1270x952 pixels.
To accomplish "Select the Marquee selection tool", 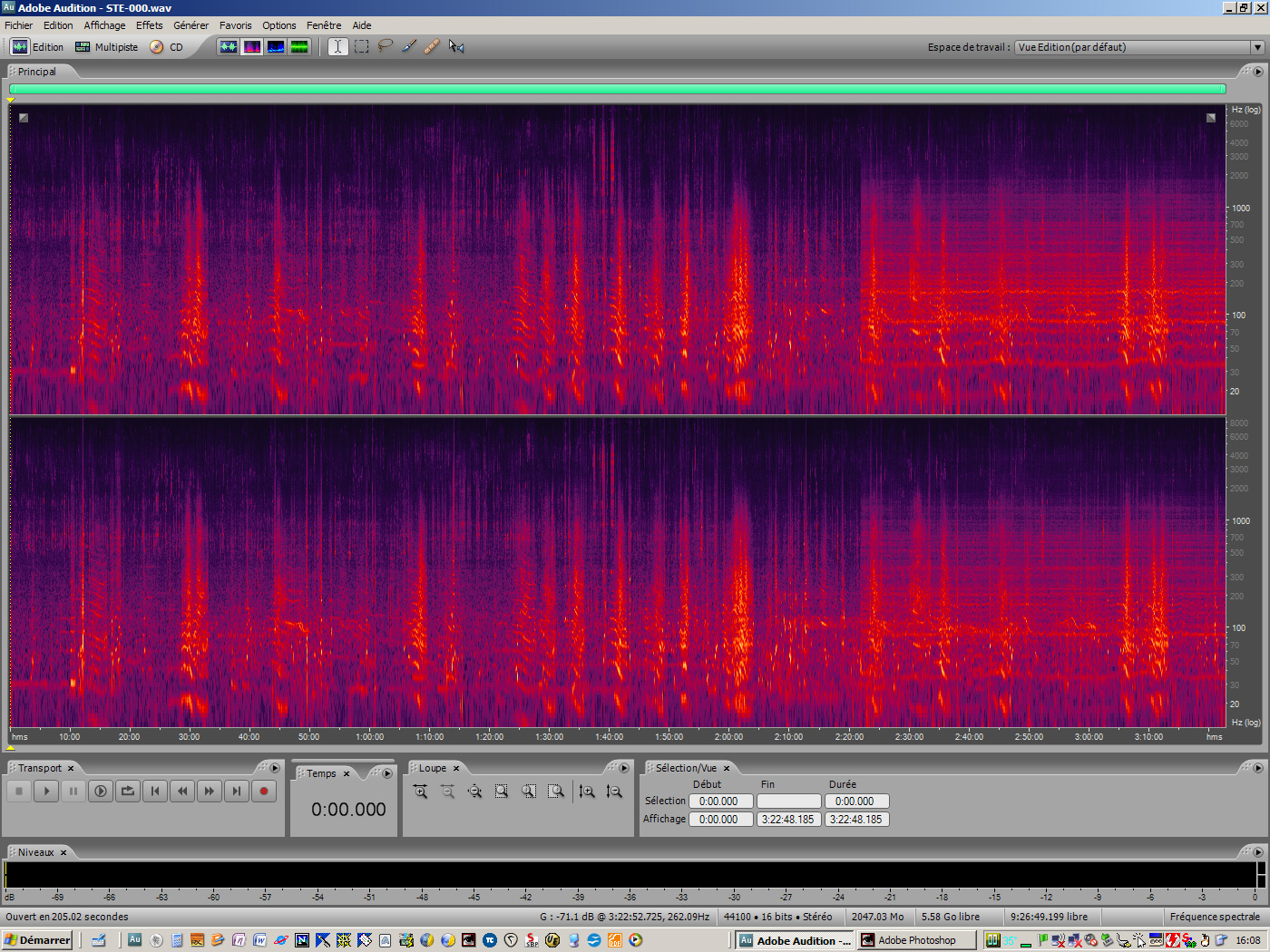I will click(362, 46).
